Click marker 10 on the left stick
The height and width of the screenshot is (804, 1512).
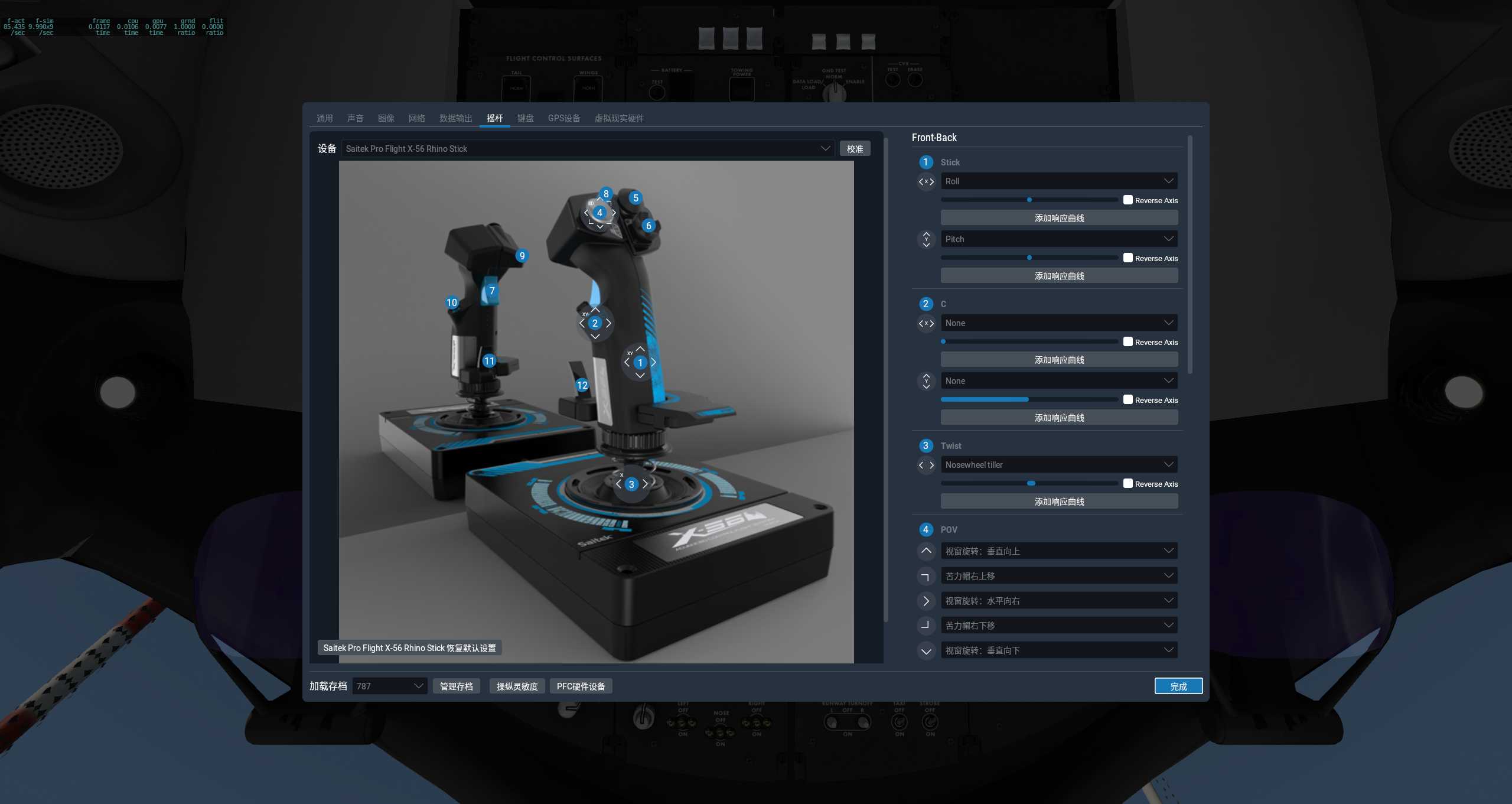tap(452, 302)
